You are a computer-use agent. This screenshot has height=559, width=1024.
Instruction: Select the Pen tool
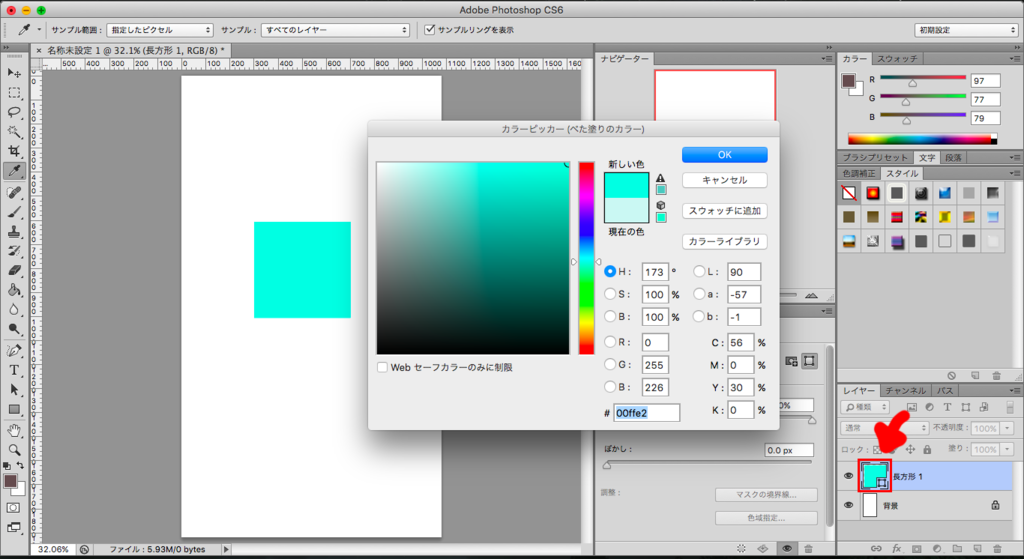(x=14, y=351)
